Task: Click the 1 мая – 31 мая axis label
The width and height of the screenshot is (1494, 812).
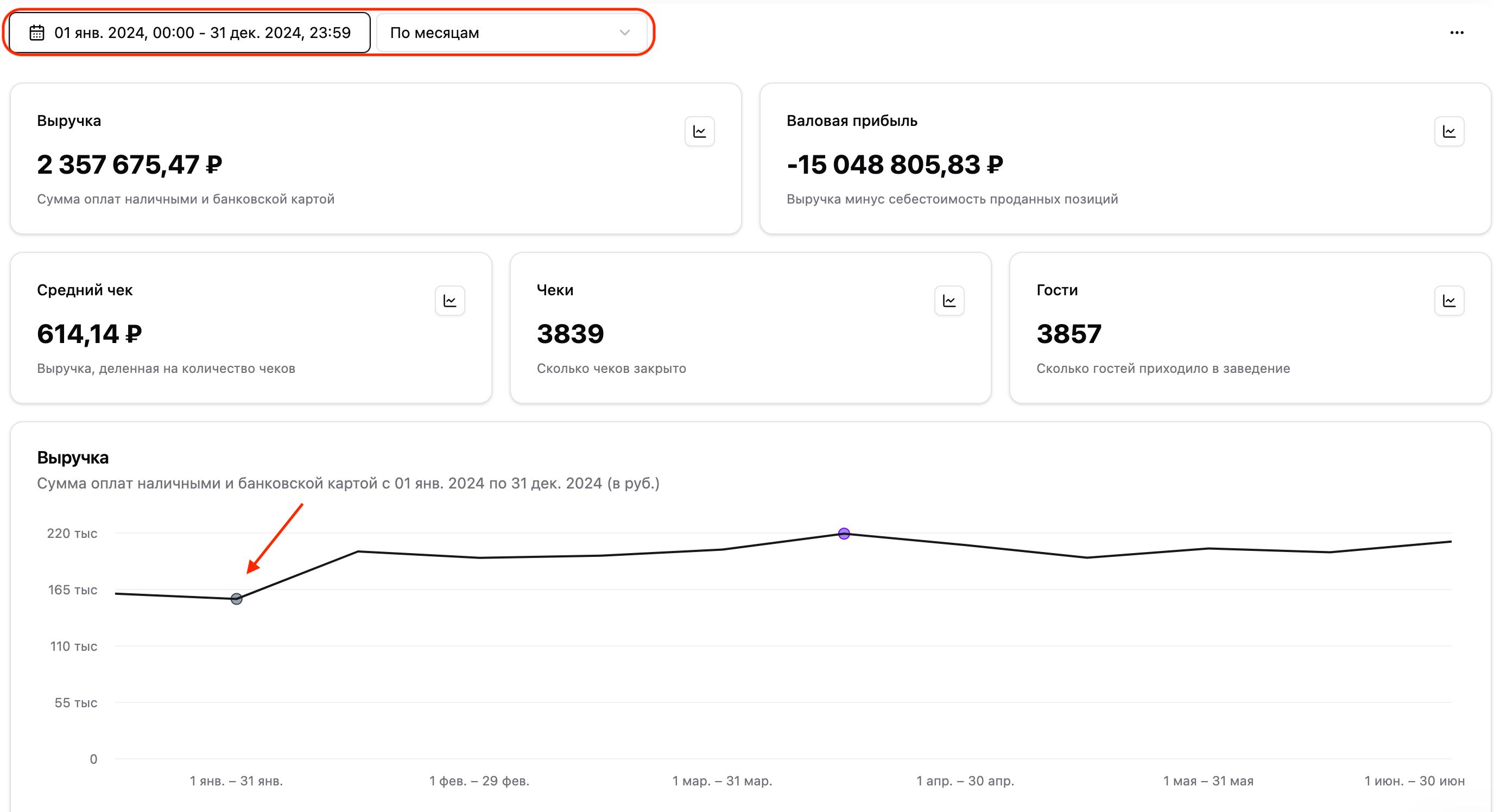Action: coord(1208,781)
